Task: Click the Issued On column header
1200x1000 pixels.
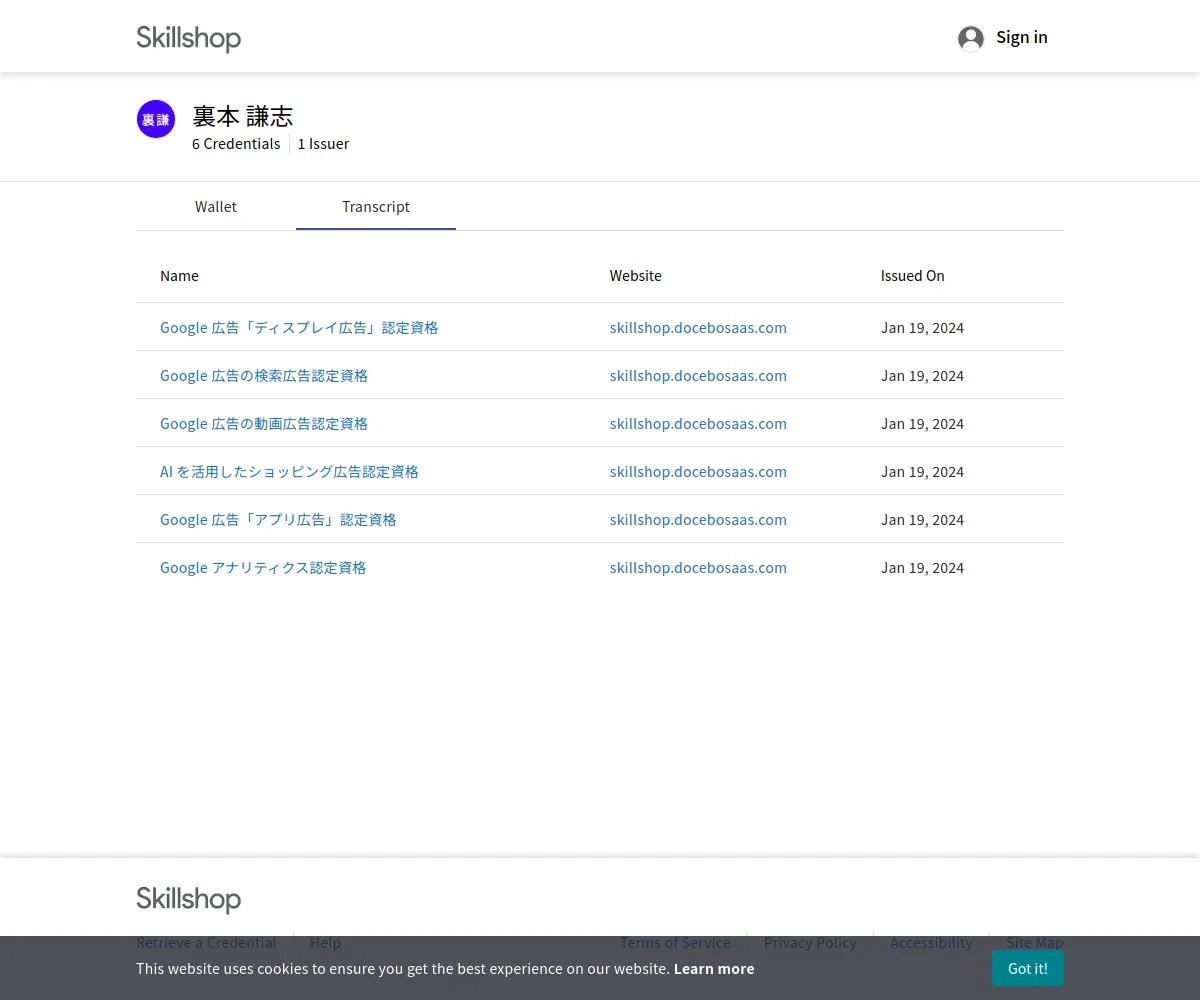Action: 912,276
